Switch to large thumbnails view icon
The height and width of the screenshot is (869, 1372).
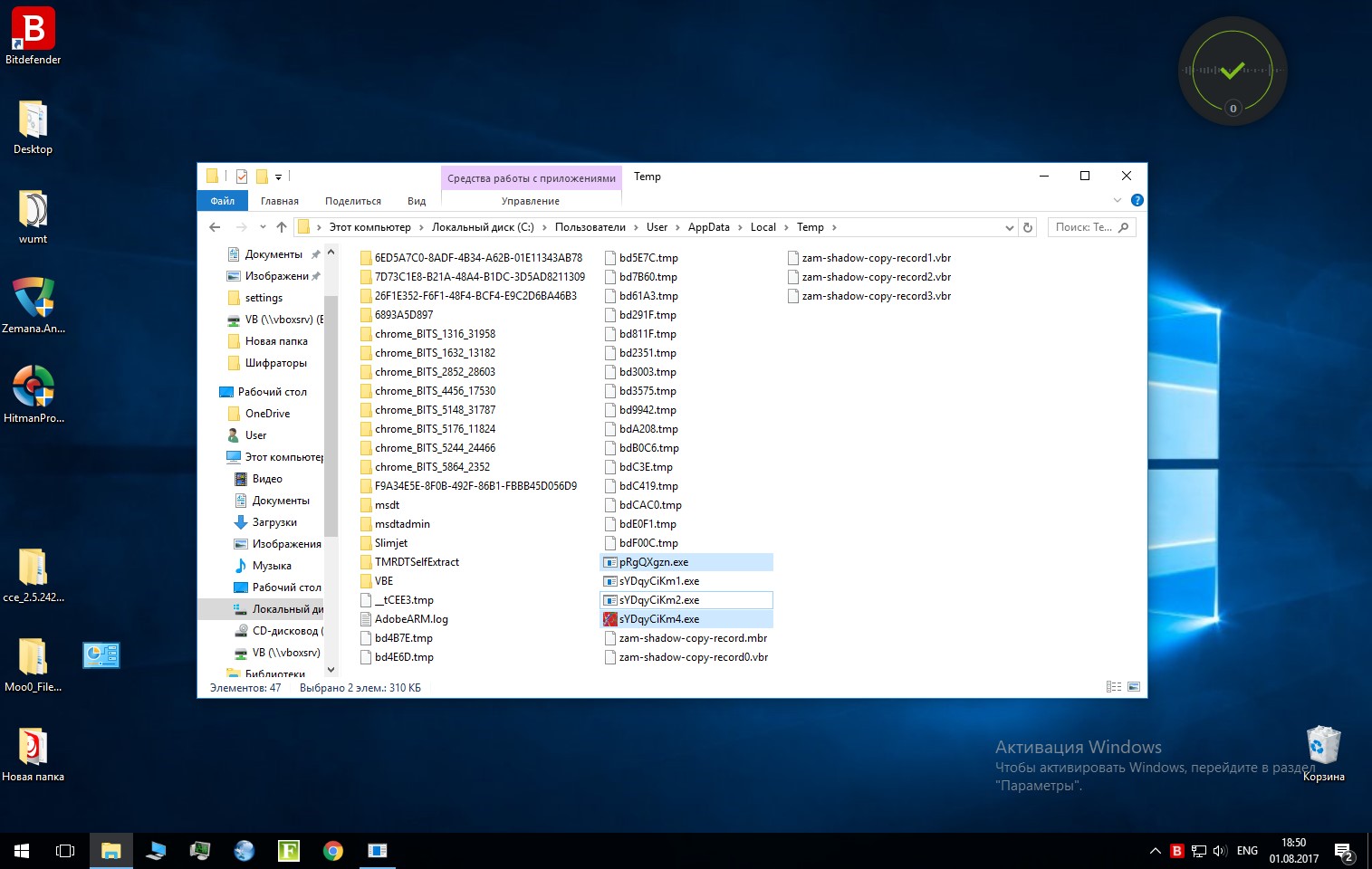click(x=1134, y=687)
